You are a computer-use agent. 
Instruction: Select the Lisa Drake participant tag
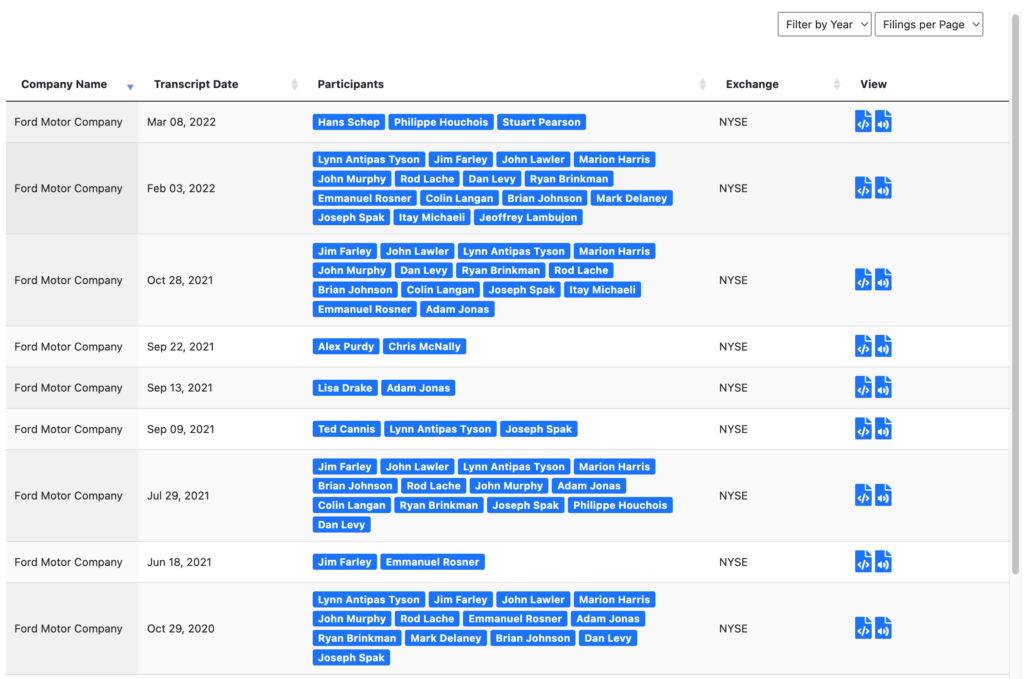(x=345, y=388)
